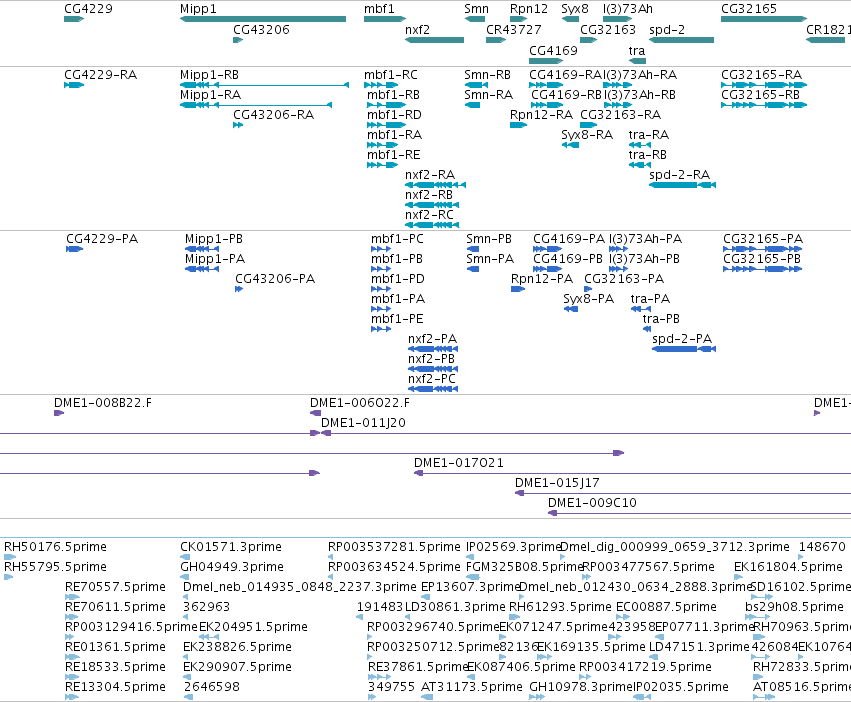Select the mbf1-RD transcript label

pyautogui.click(x=394, y=115)
